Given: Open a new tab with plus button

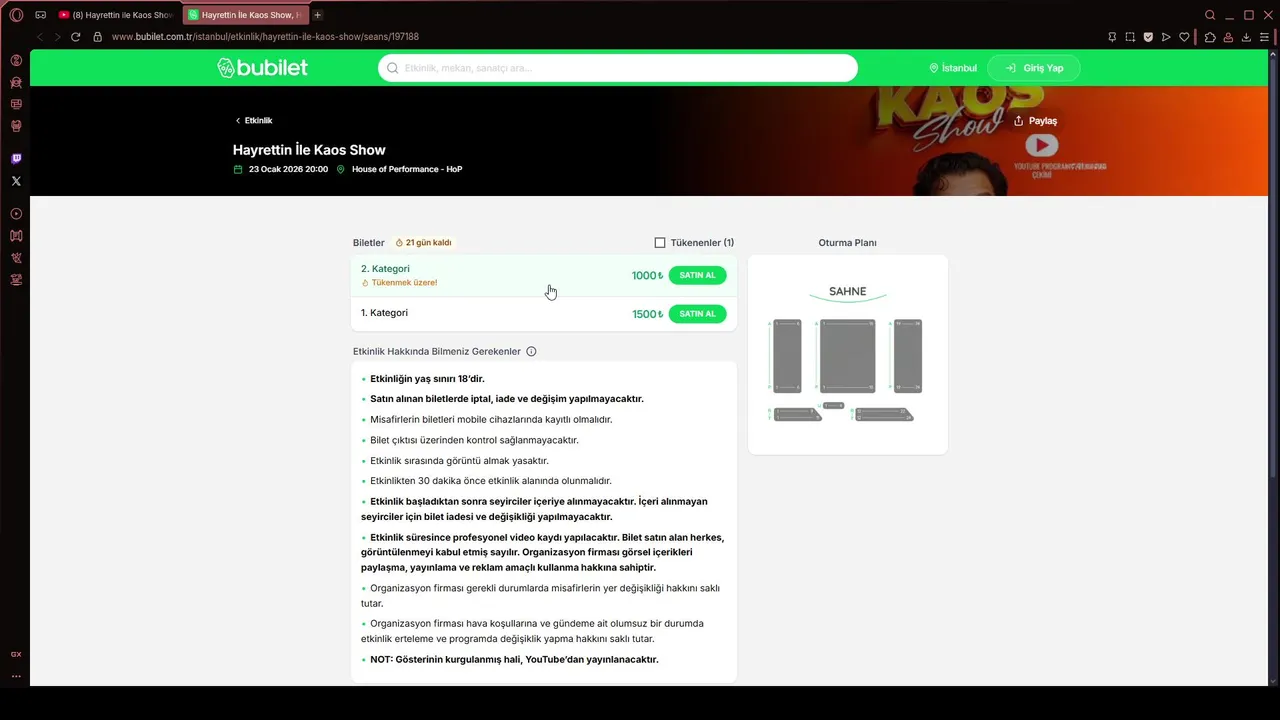Looking at the screenshot, I should [x=318, y=15].
